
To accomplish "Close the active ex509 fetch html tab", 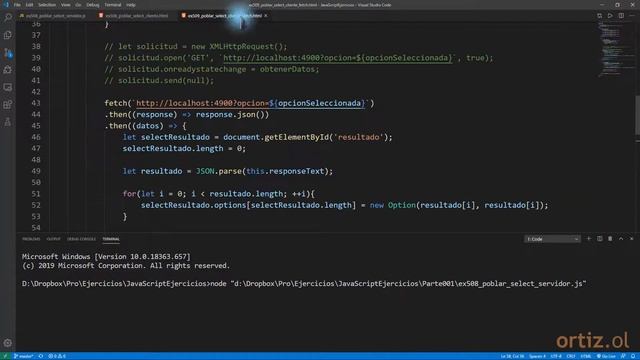I will (266, 16).
